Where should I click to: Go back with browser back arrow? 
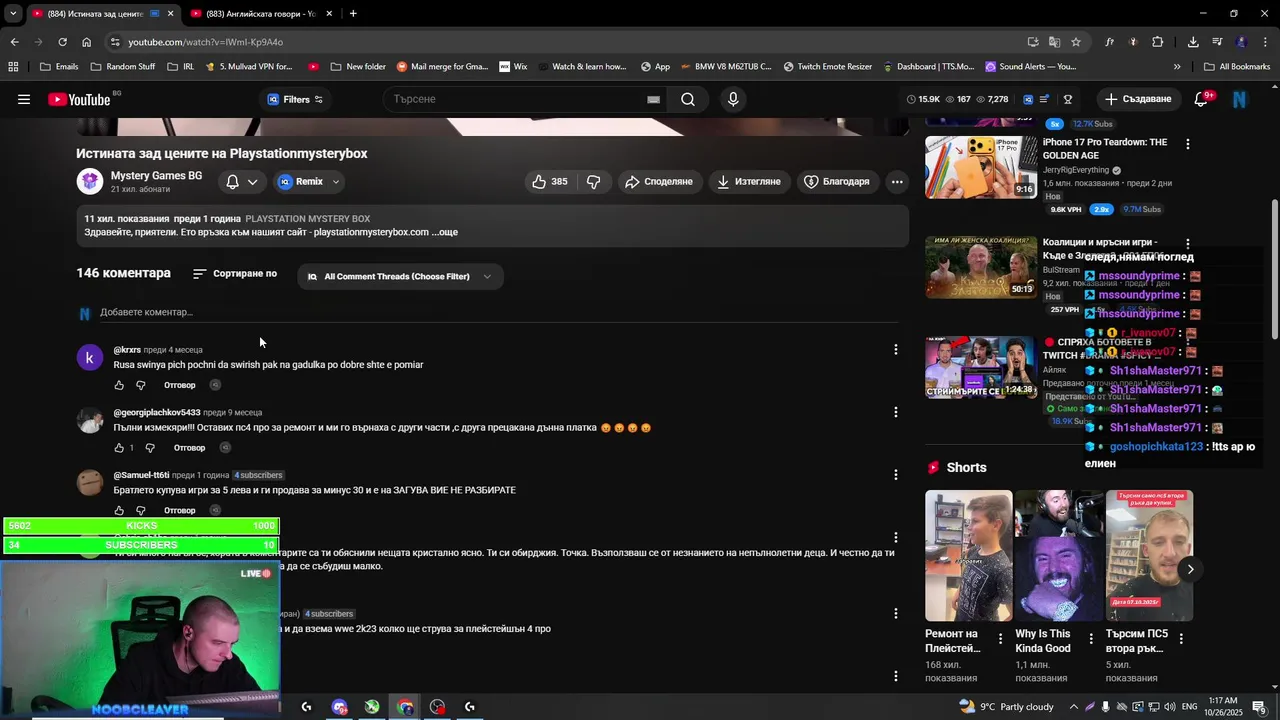pyautogui.click(x=14, y=42)
